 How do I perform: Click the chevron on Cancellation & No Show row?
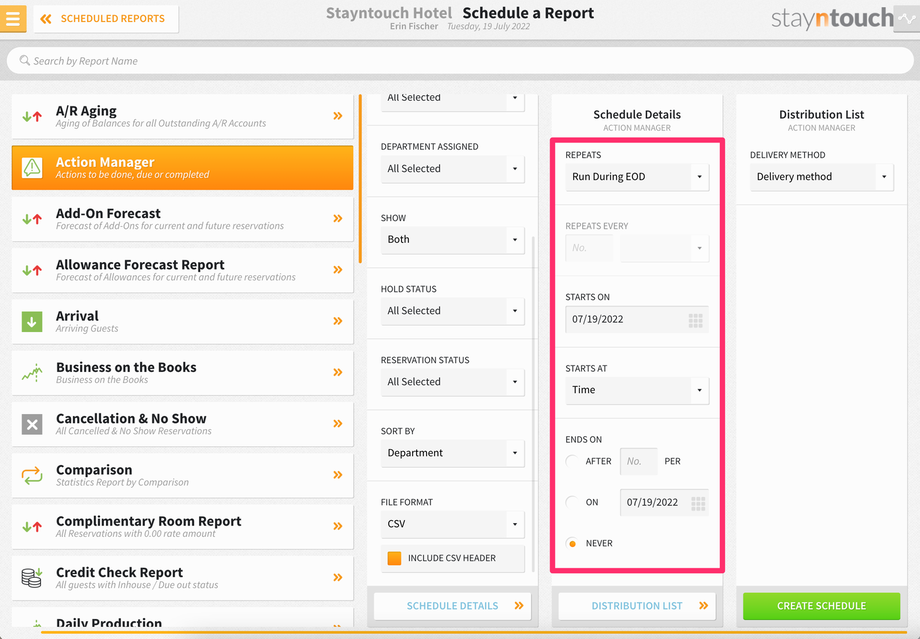[337, 424]
